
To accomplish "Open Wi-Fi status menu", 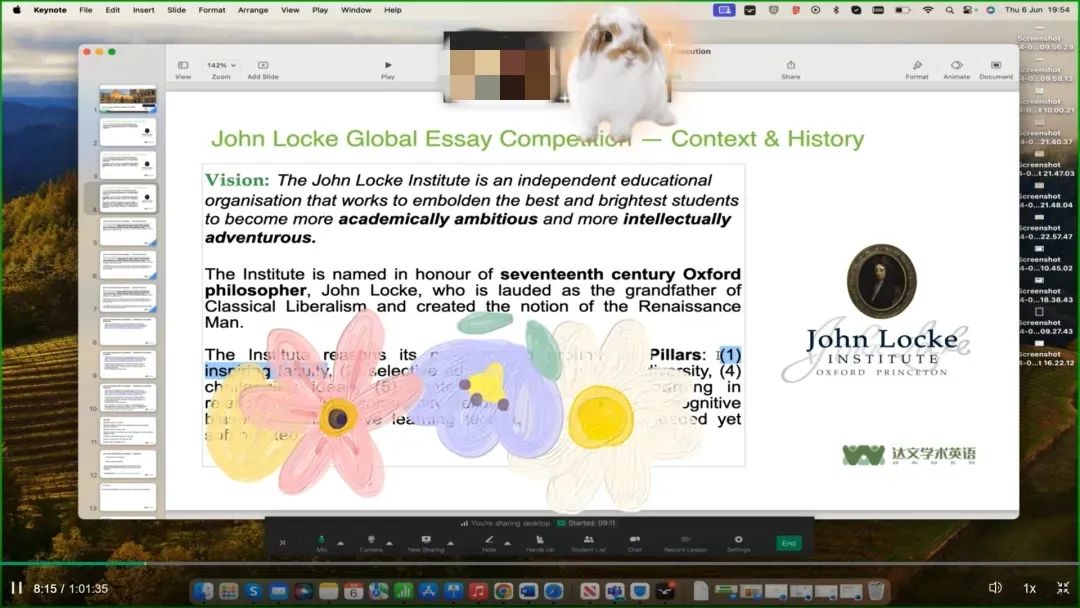I will tap(928, 10).
